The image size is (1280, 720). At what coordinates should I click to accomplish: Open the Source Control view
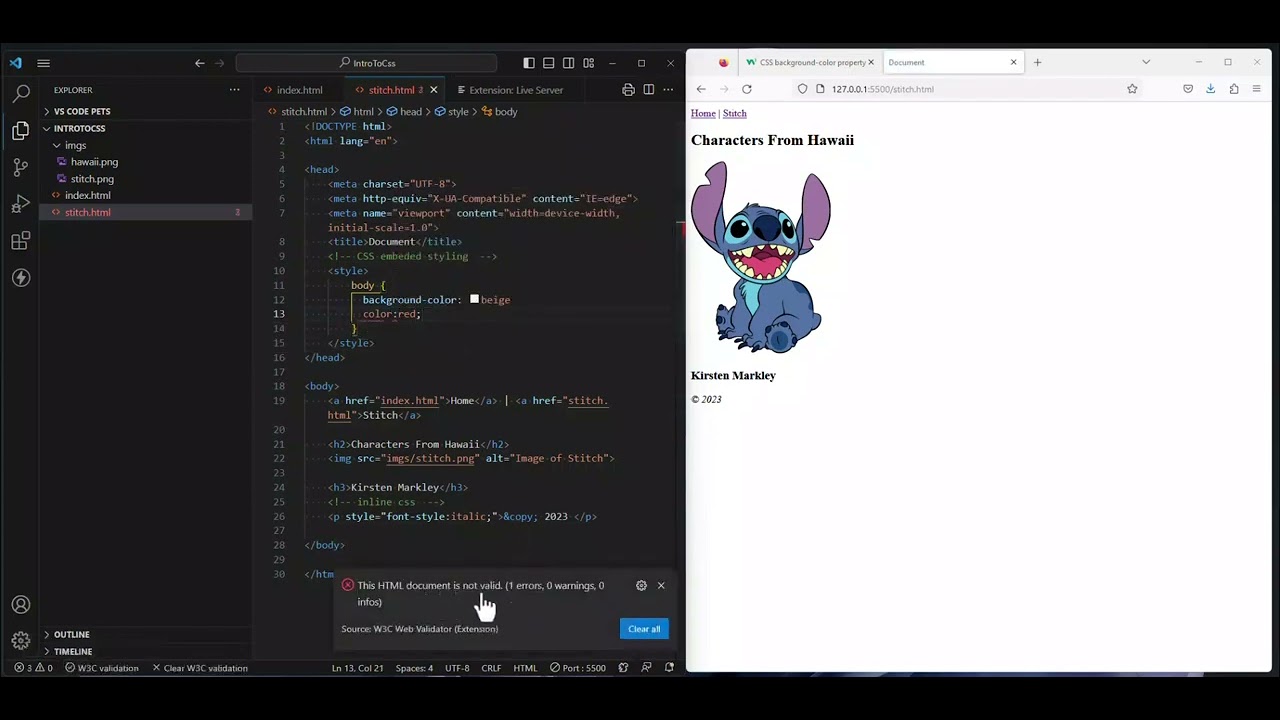click(x=21, y=167)
